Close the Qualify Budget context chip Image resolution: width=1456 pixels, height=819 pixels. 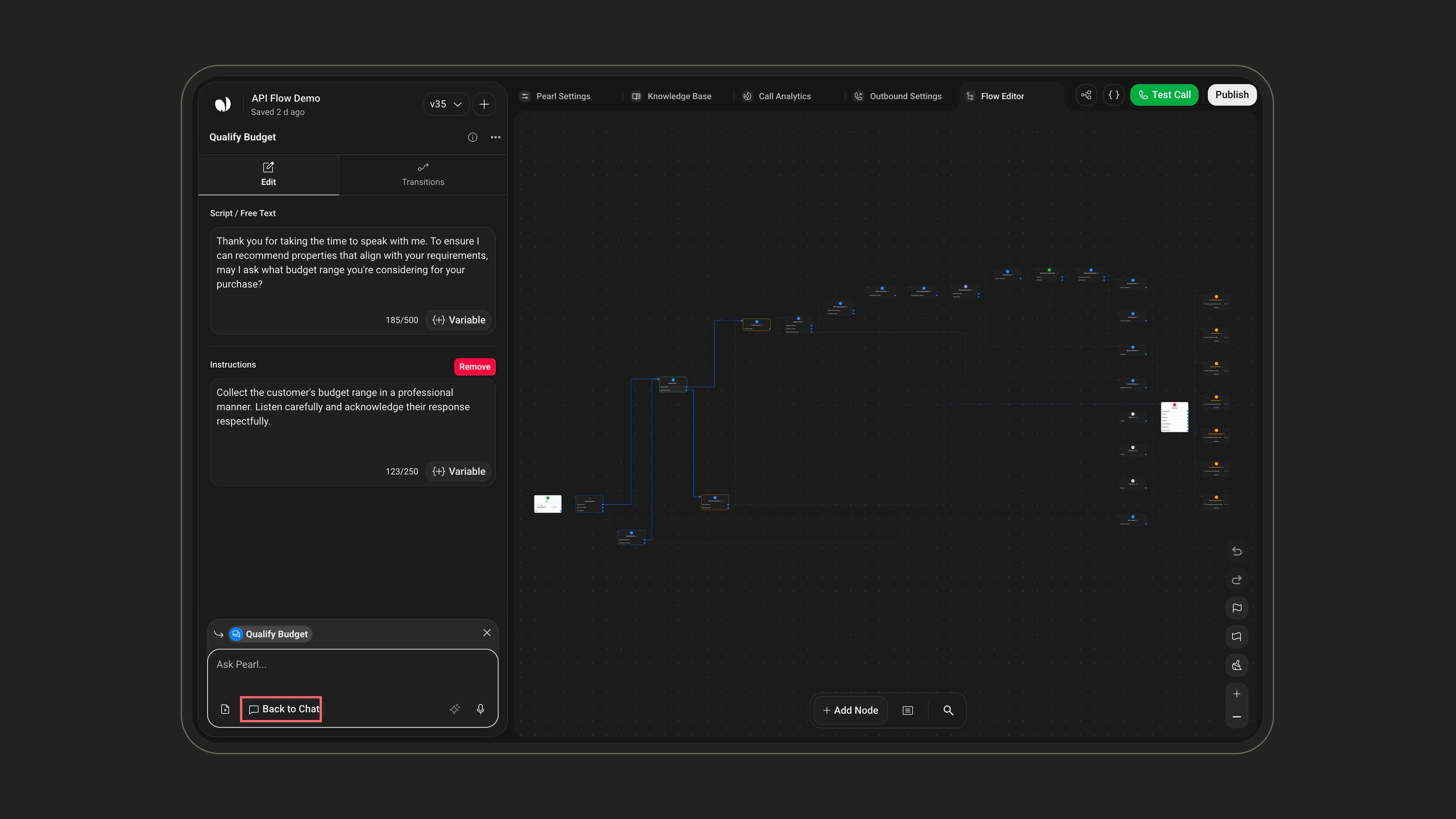coord(487,633)
